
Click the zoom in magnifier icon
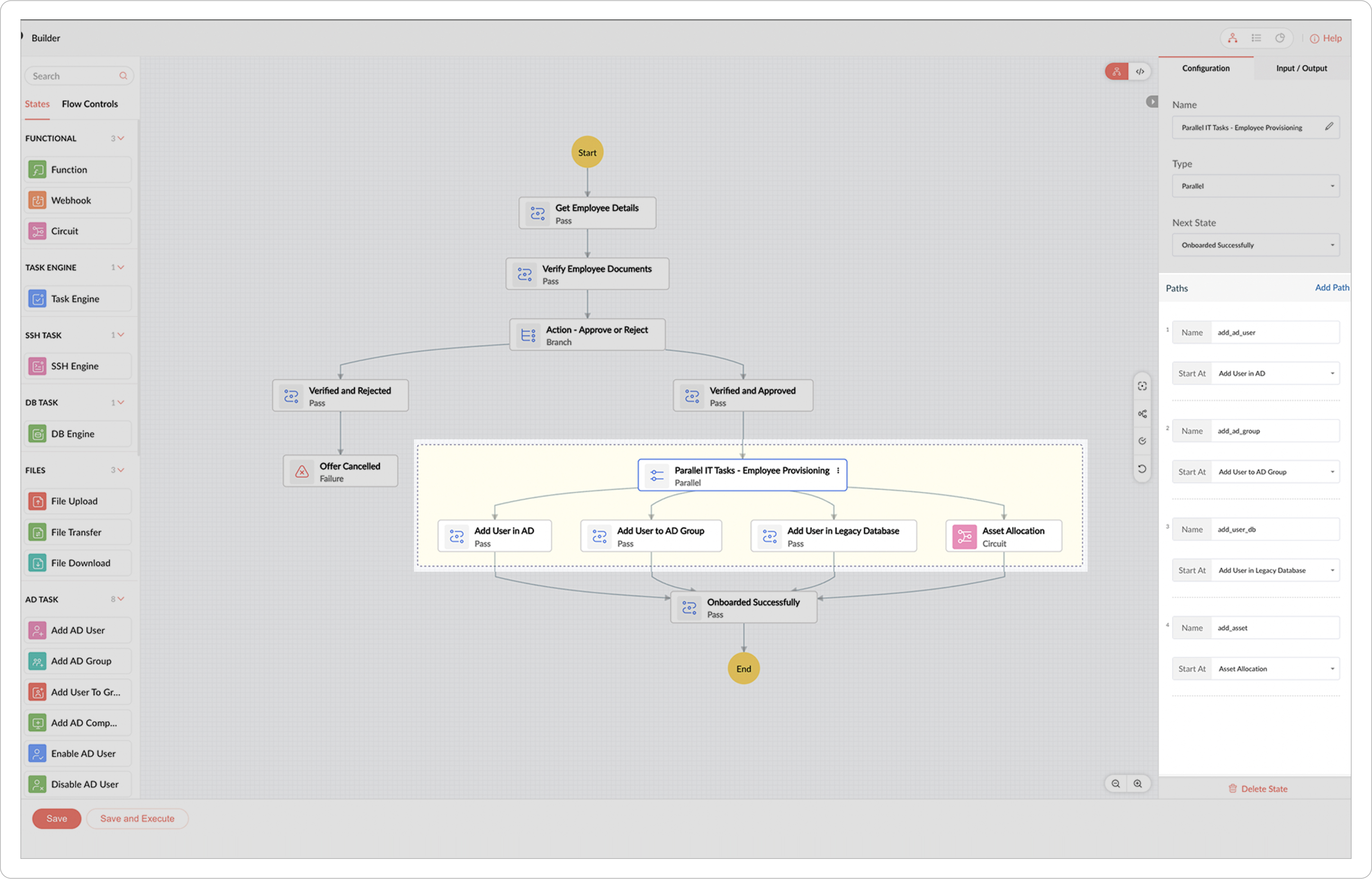[1138, 784]
